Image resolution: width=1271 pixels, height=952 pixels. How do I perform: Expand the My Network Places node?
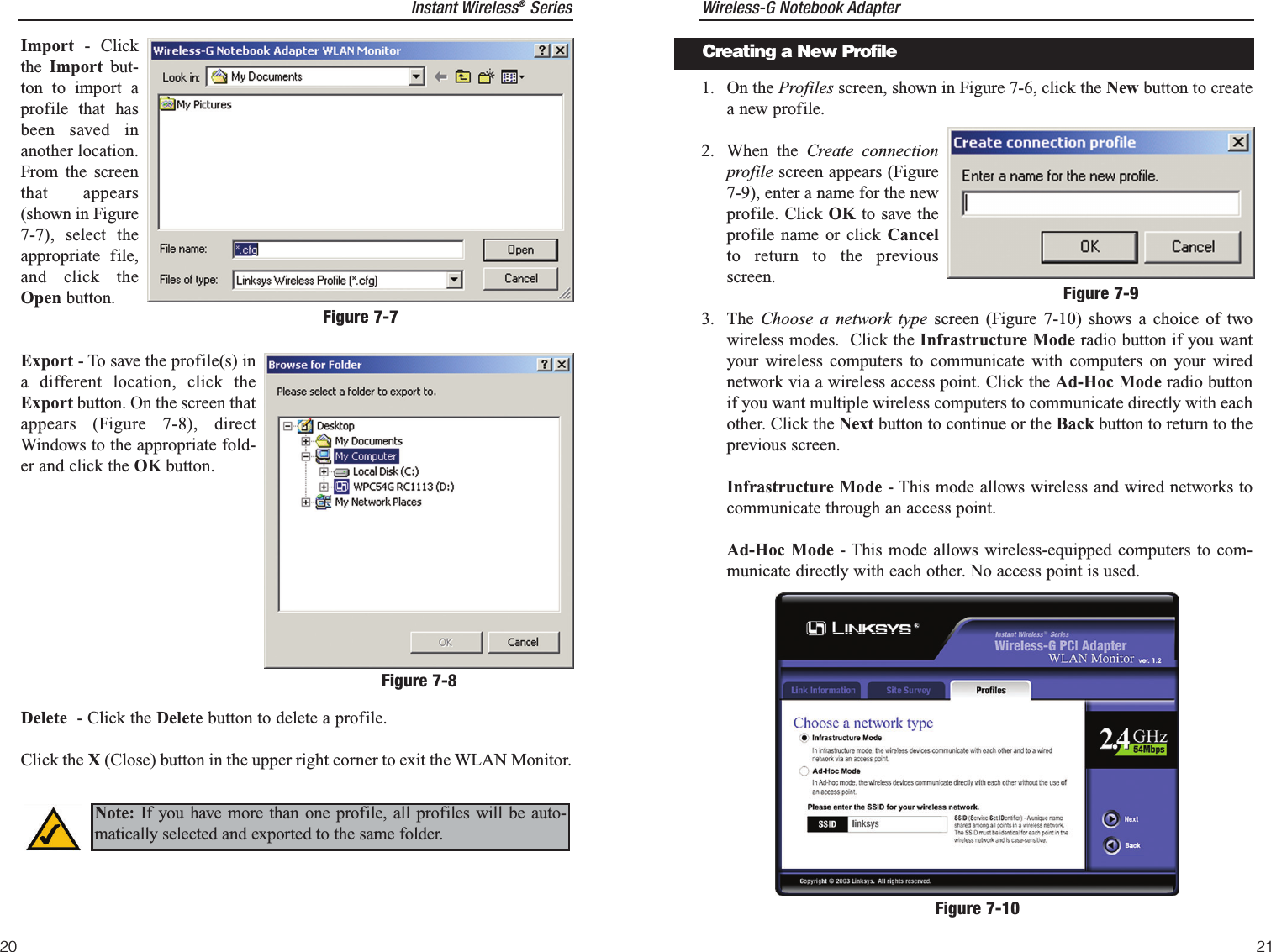tap(306, 502)
